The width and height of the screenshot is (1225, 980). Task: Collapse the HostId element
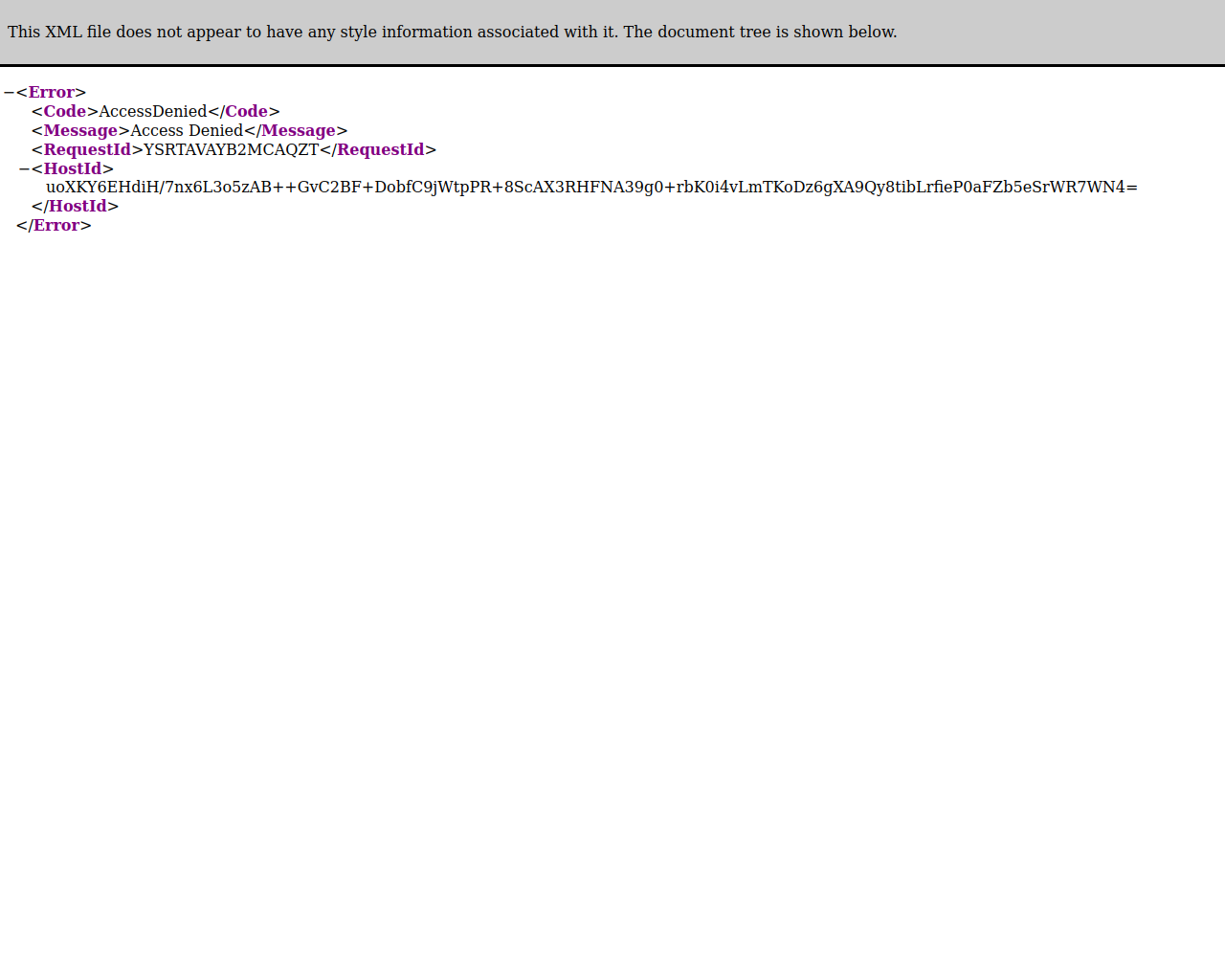(x=24, y=169)
